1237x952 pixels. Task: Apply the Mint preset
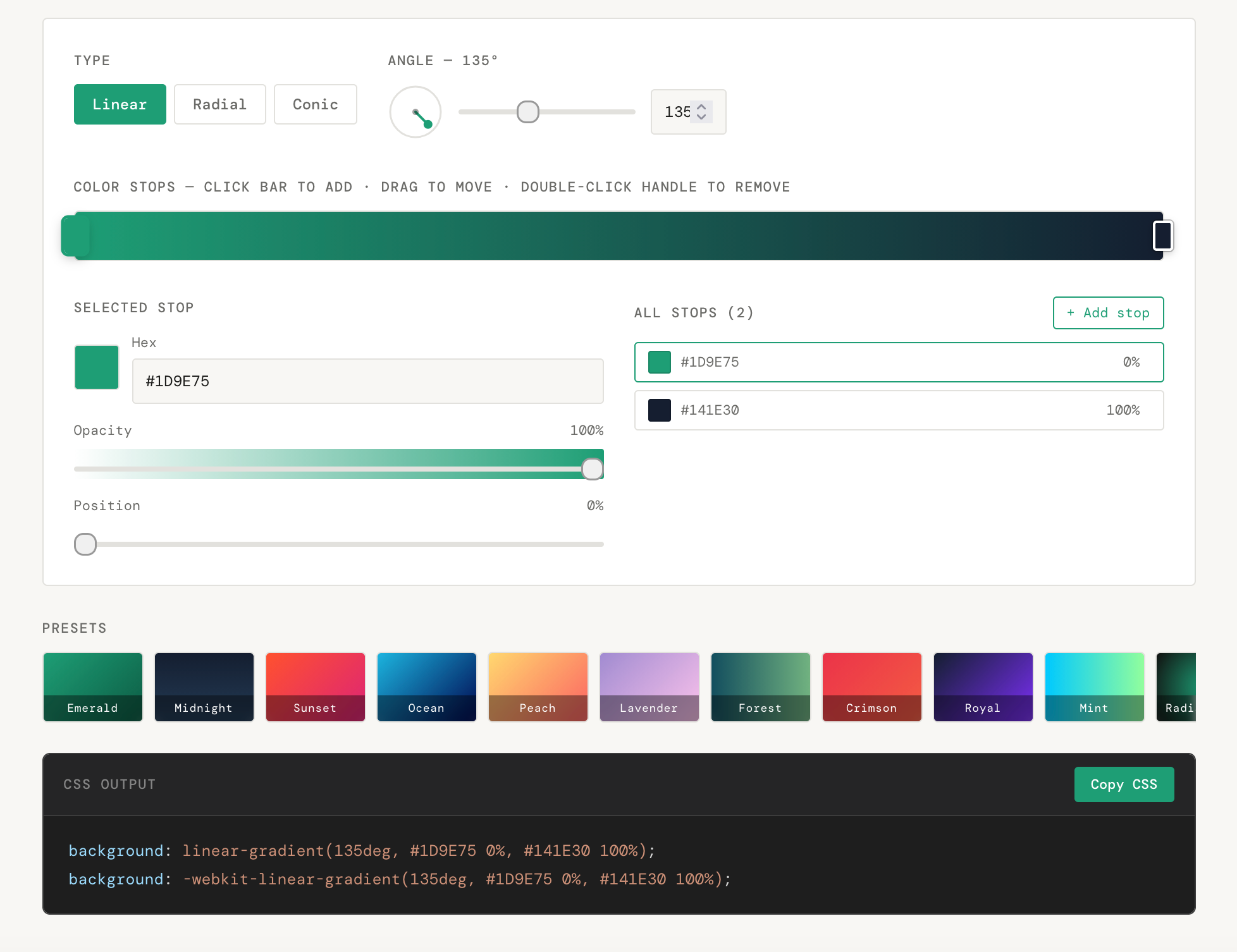tap(1095, 687)
